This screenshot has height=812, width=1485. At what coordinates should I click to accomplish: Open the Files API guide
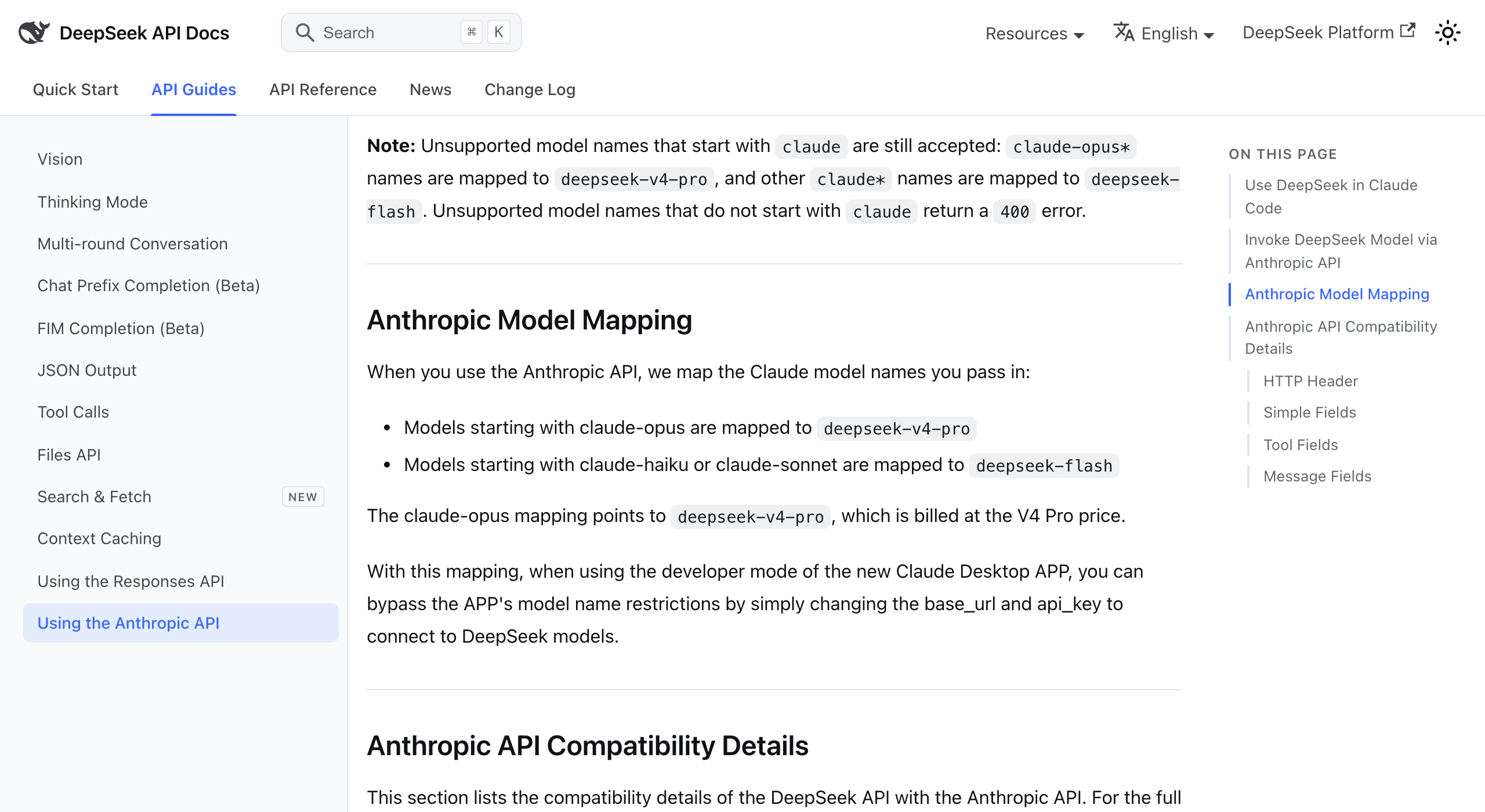(x=181, y=455)
